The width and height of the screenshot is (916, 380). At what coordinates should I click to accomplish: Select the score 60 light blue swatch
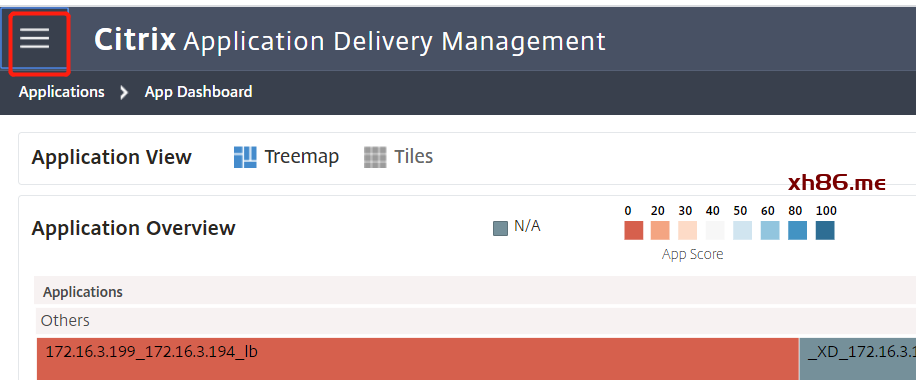[x=770, y=230]
